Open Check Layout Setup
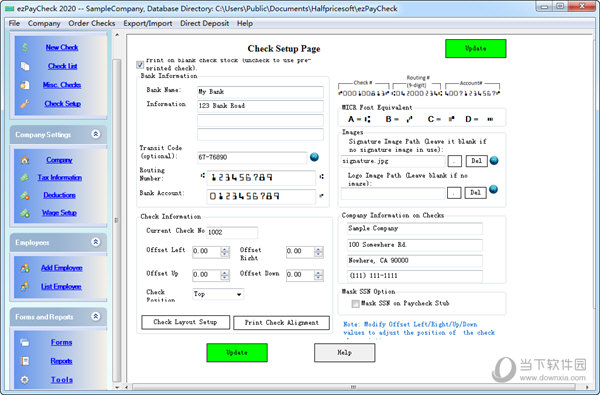600x395 pixels. pos(186,322)
